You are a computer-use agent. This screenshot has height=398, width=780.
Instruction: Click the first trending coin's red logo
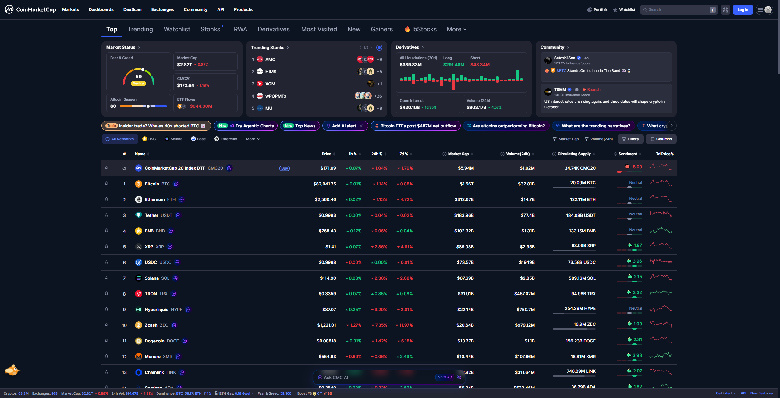(x=260, y=59)
